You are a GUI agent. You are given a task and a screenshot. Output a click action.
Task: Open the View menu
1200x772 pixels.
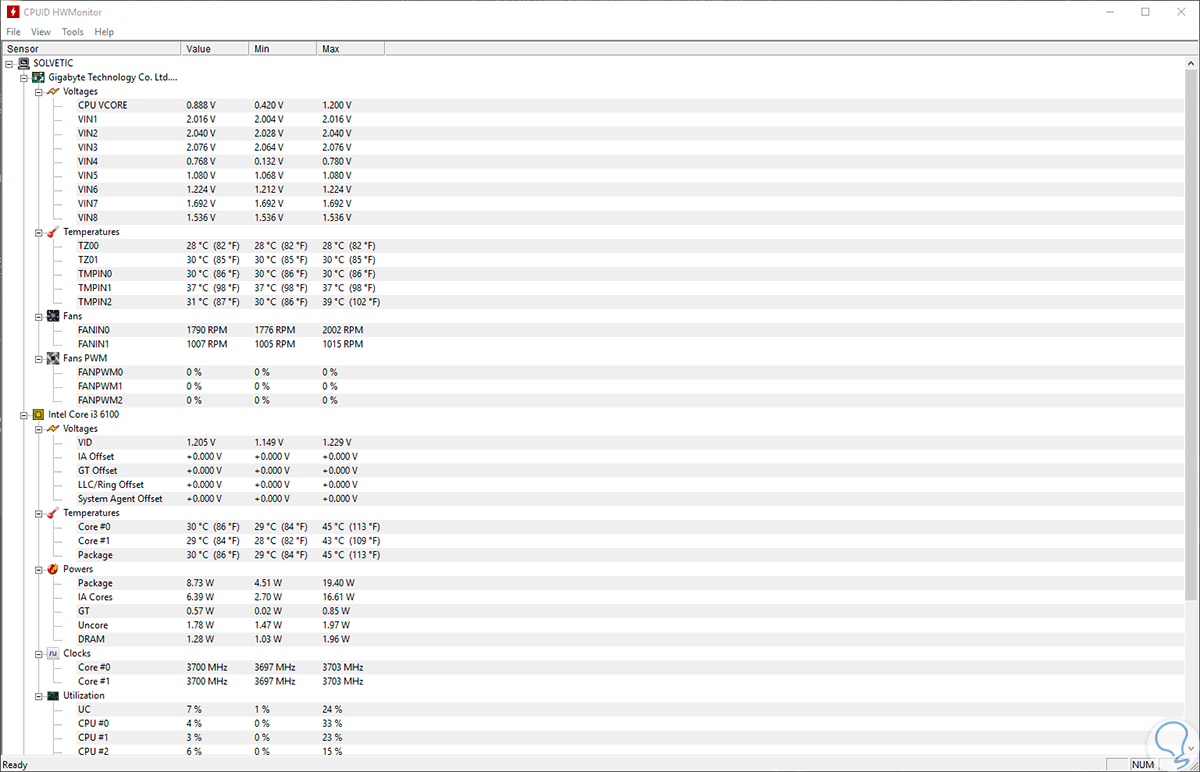41,32
